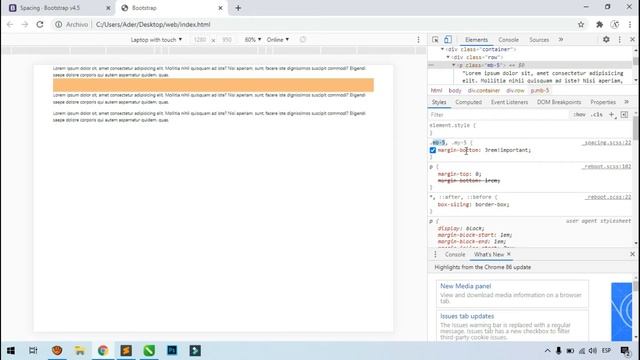
Task: Click the styles Filter input field
Action: [499, 115]
